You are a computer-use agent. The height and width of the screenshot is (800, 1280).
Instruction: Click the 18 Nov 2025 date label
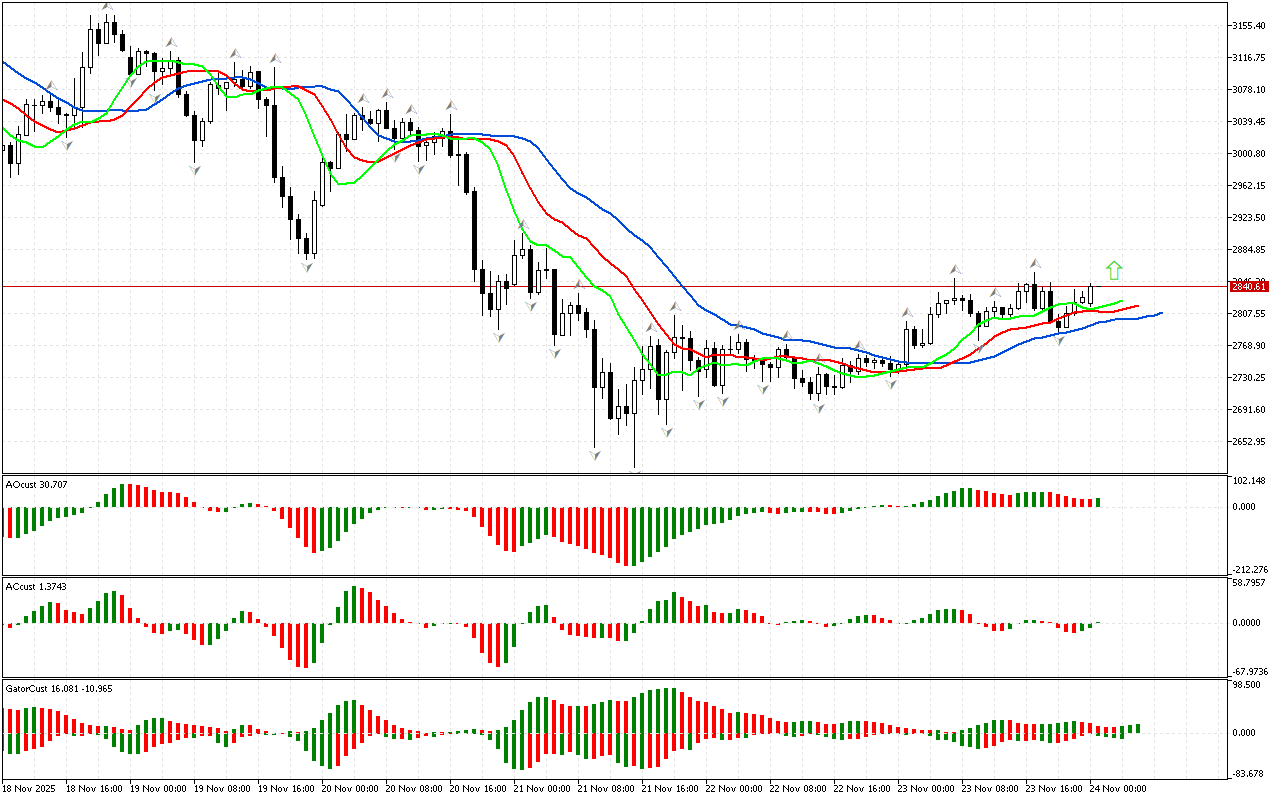coord(31,789)
